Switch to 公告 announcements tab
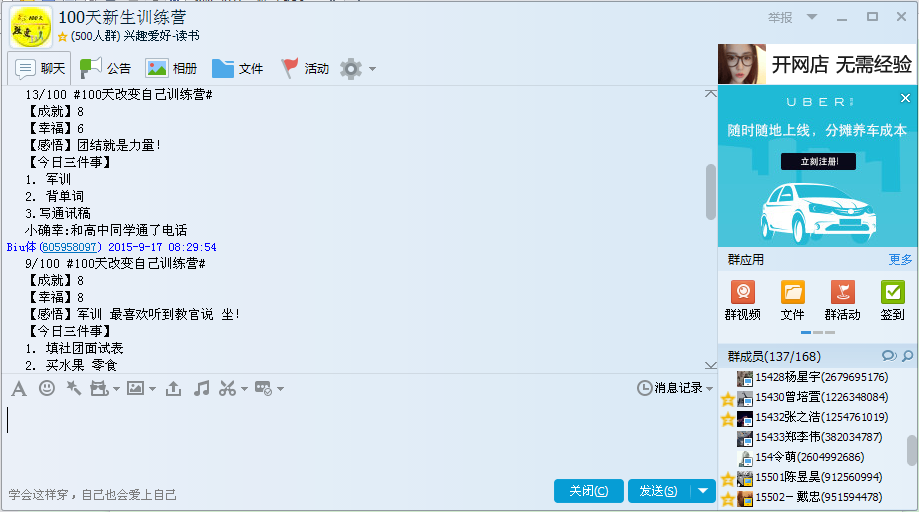The image size is (919, 512). 105,69
